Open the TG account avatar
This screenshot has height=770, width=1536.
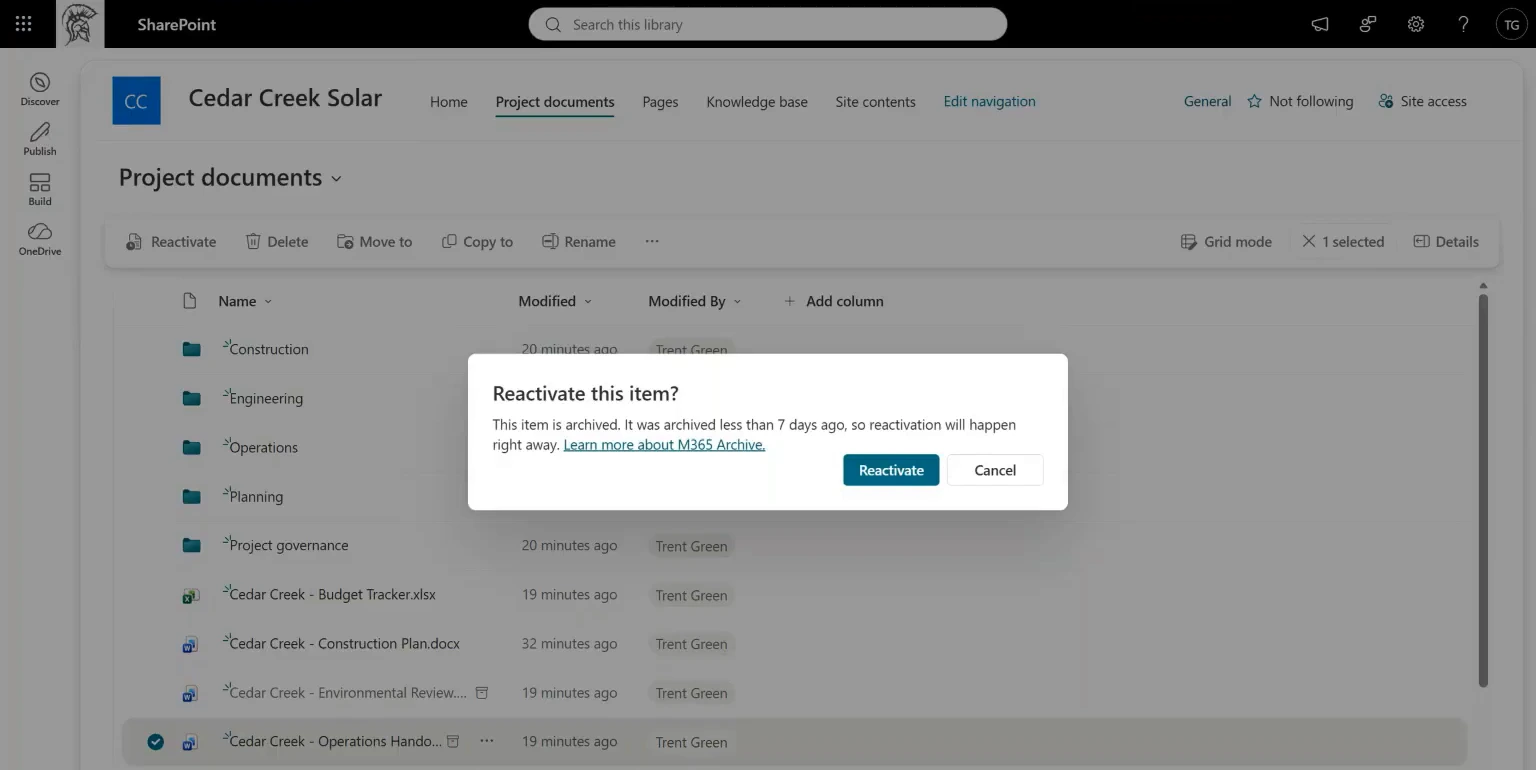(1511, 25)
